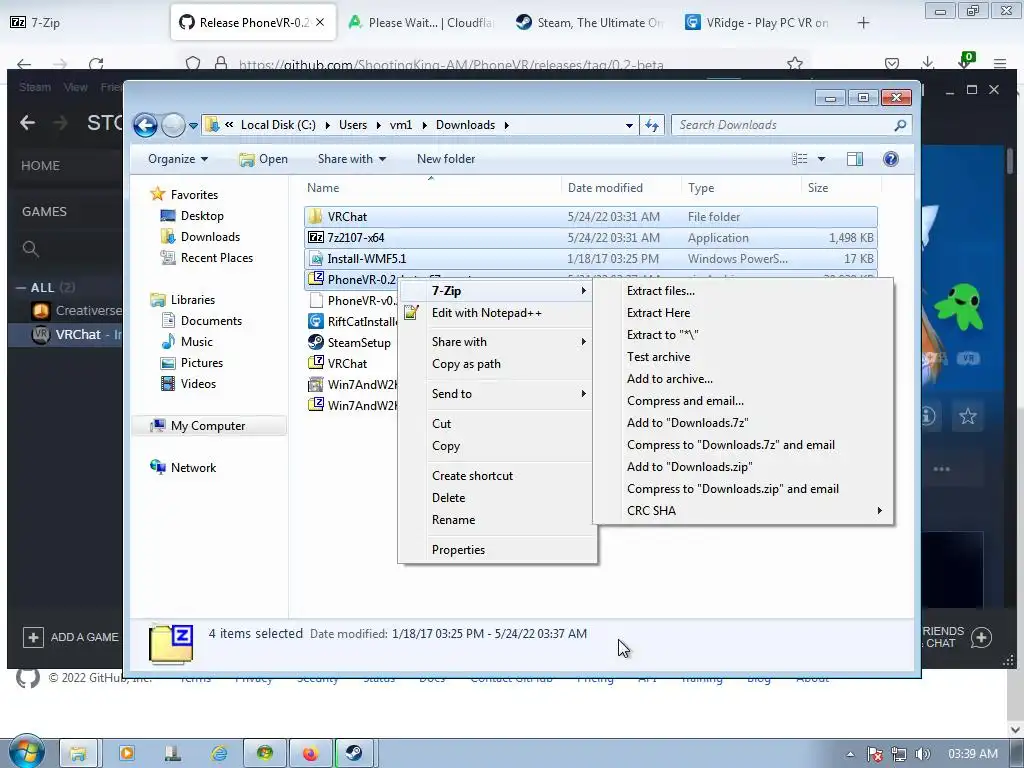Open address bar history dropdown arrow
Viewport: 1024px width, 768px height.
629,125
